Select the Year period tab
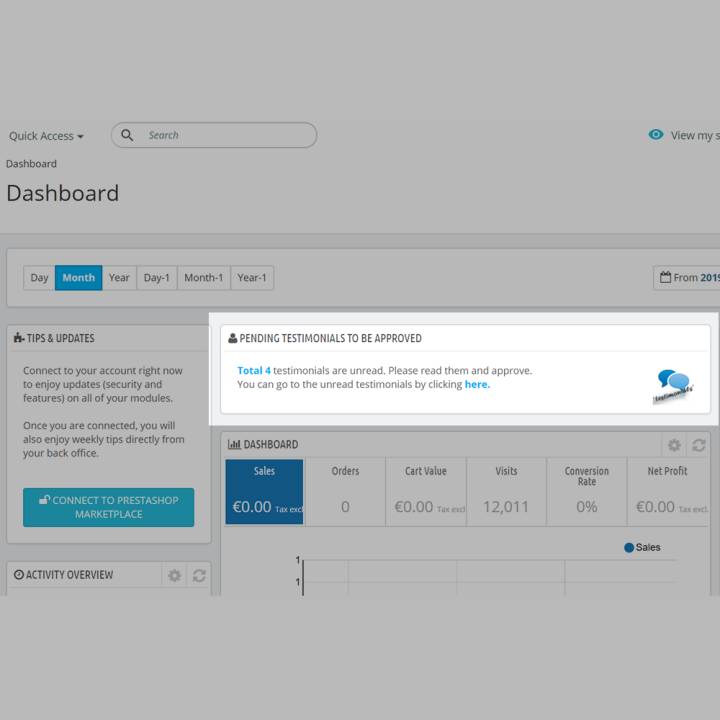The image size is (720, 720). pyautogui.click(x=119, y=278)
